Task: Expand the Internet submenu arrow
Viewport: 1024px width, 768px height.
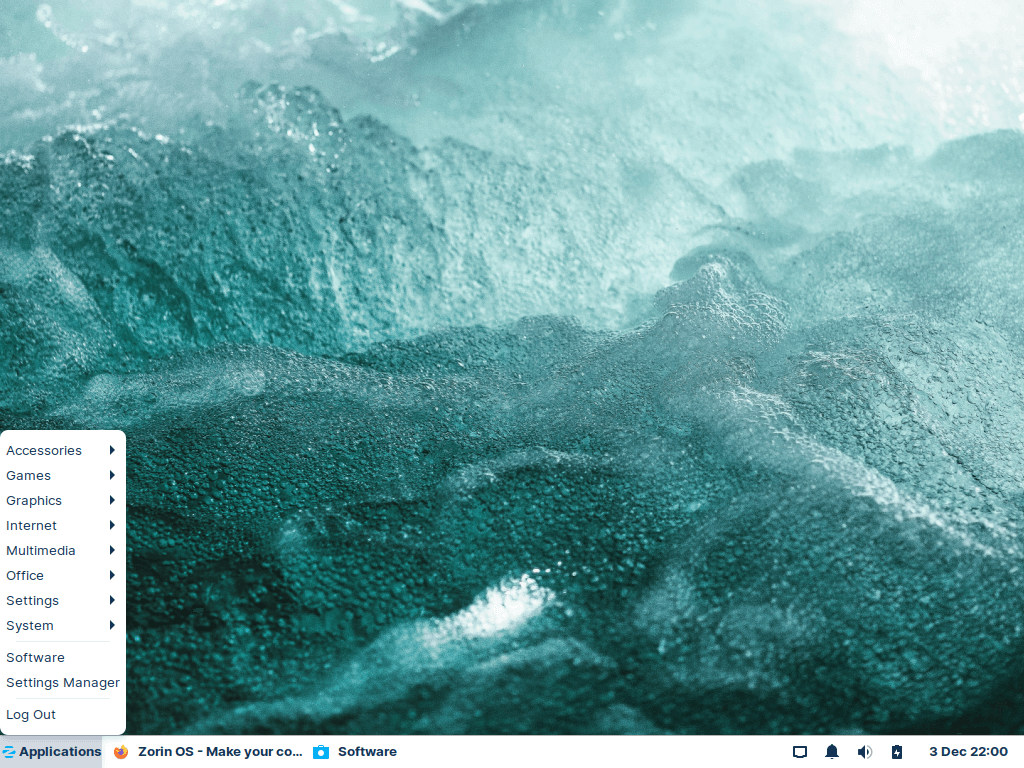Action: 112,525
